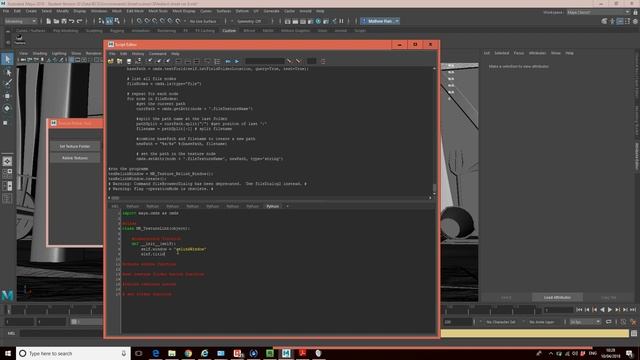Click the Save Scene icon in Maya's status line

[x=64, y=21]
